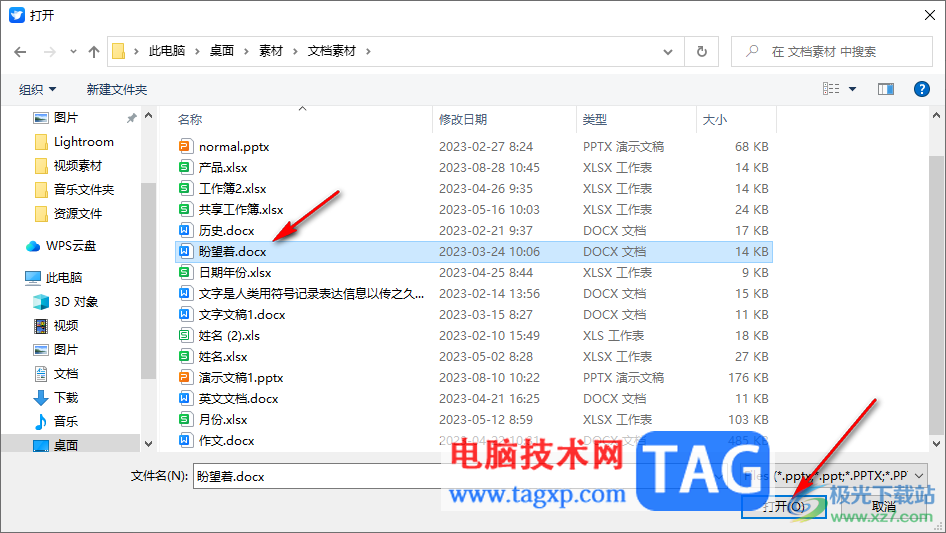The image size is (946, 533).
Task: Select 英文文档.docx file icon
Action: point(185,398)
